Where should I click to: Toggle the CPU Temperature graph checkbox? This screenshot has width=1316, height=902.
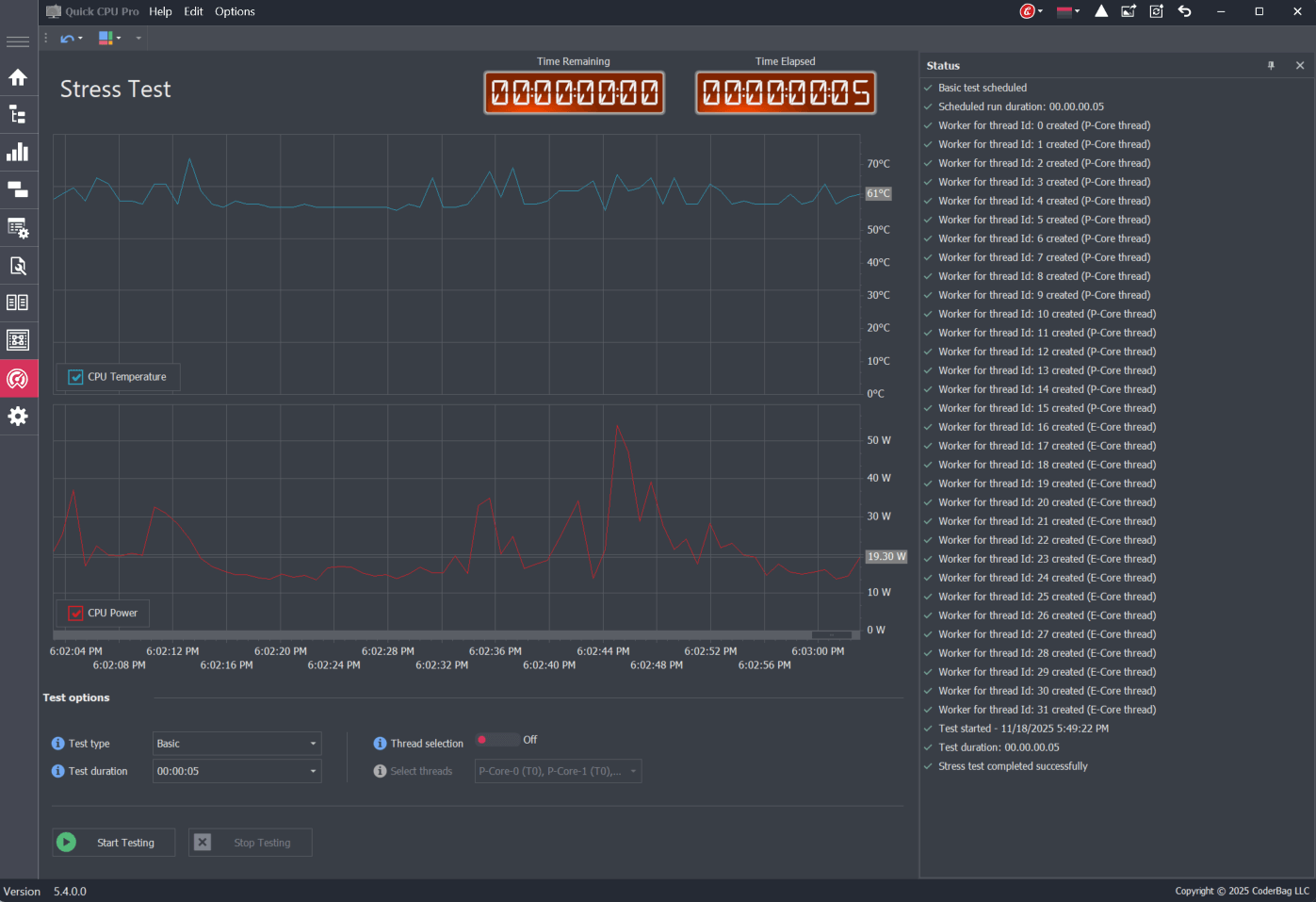[x=75, y=376]
